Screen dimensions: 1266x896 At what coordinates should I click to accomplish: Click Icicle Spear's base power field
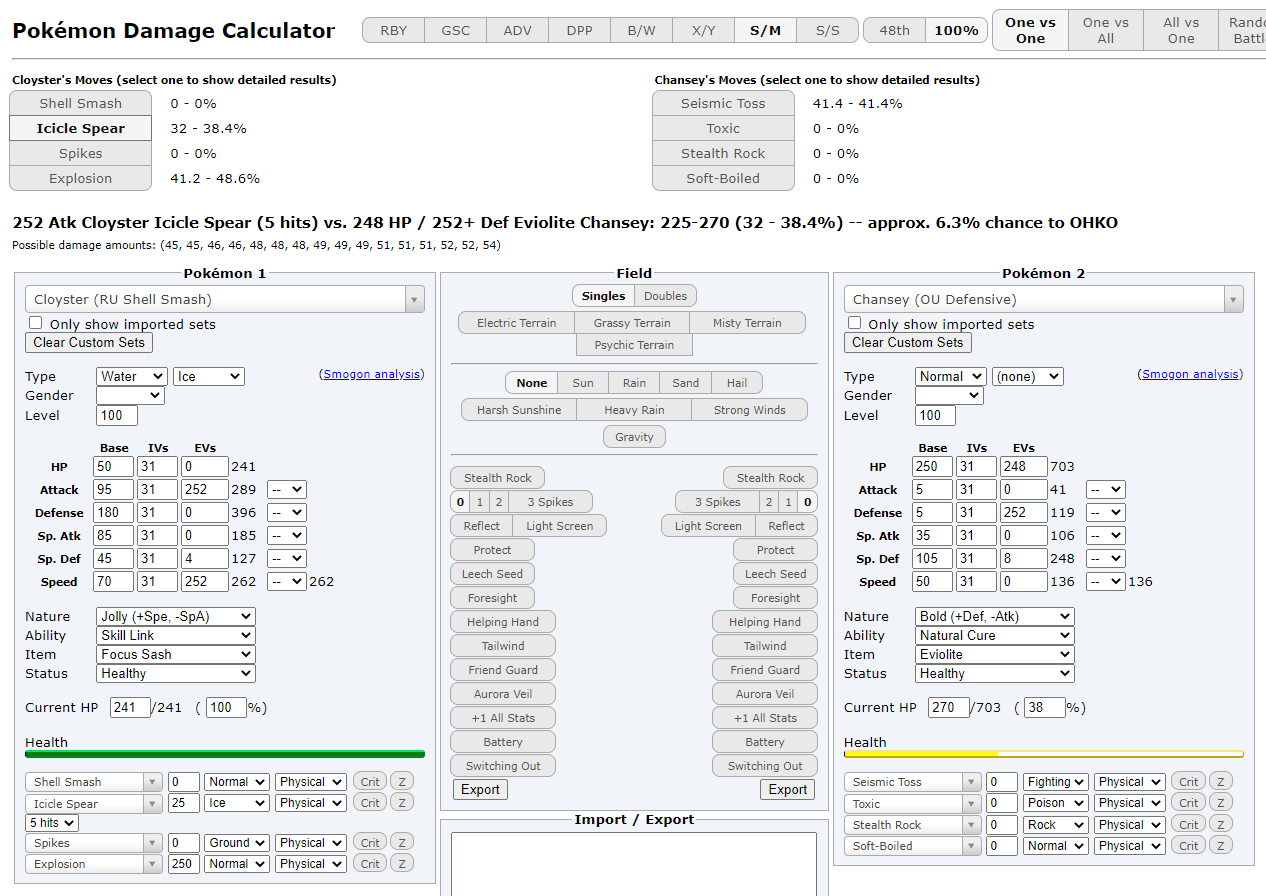pyautogui.click(x=184, y=803)
